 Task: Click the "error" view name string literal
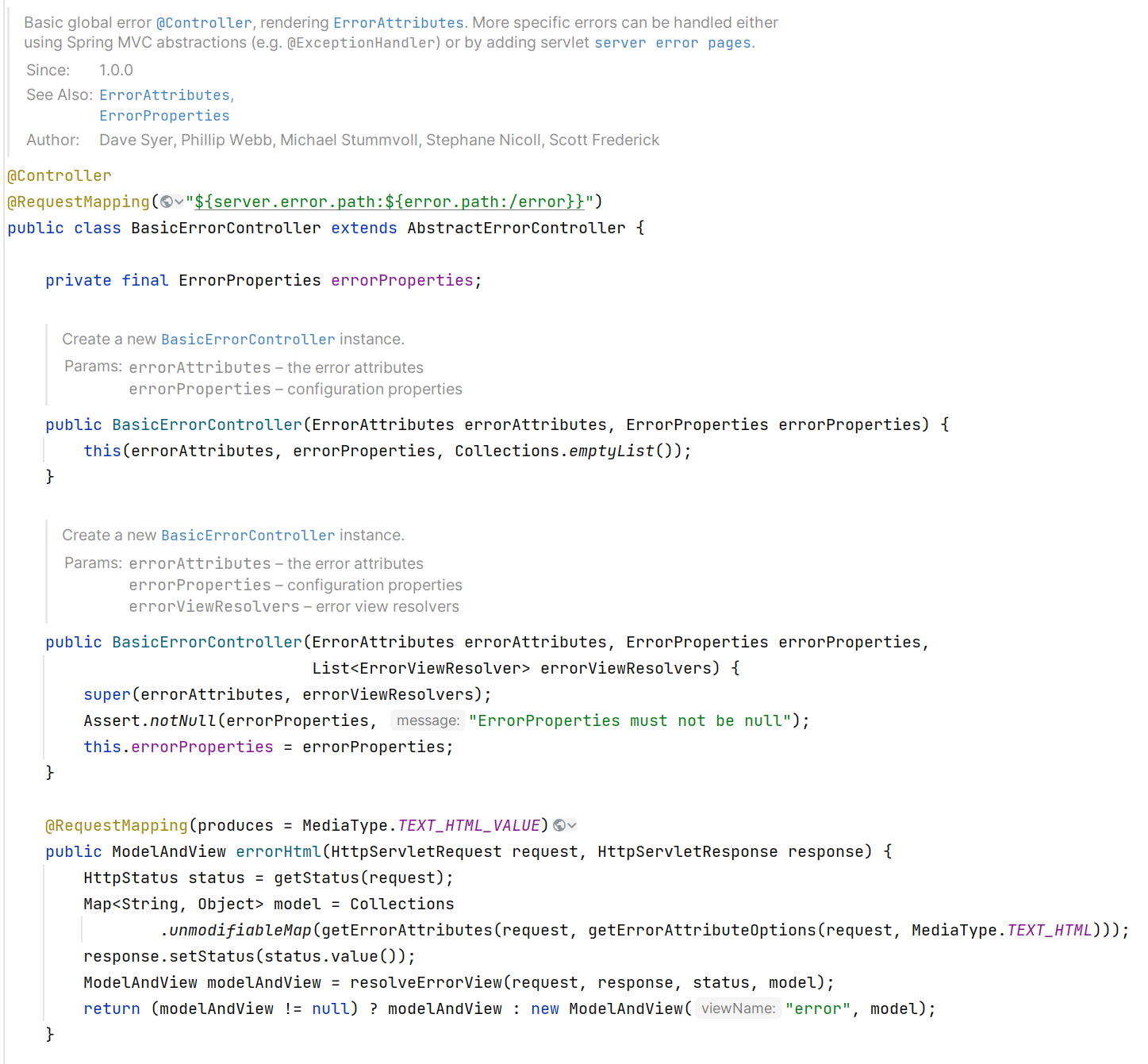pyautogui.click(x=818, y=1008)
